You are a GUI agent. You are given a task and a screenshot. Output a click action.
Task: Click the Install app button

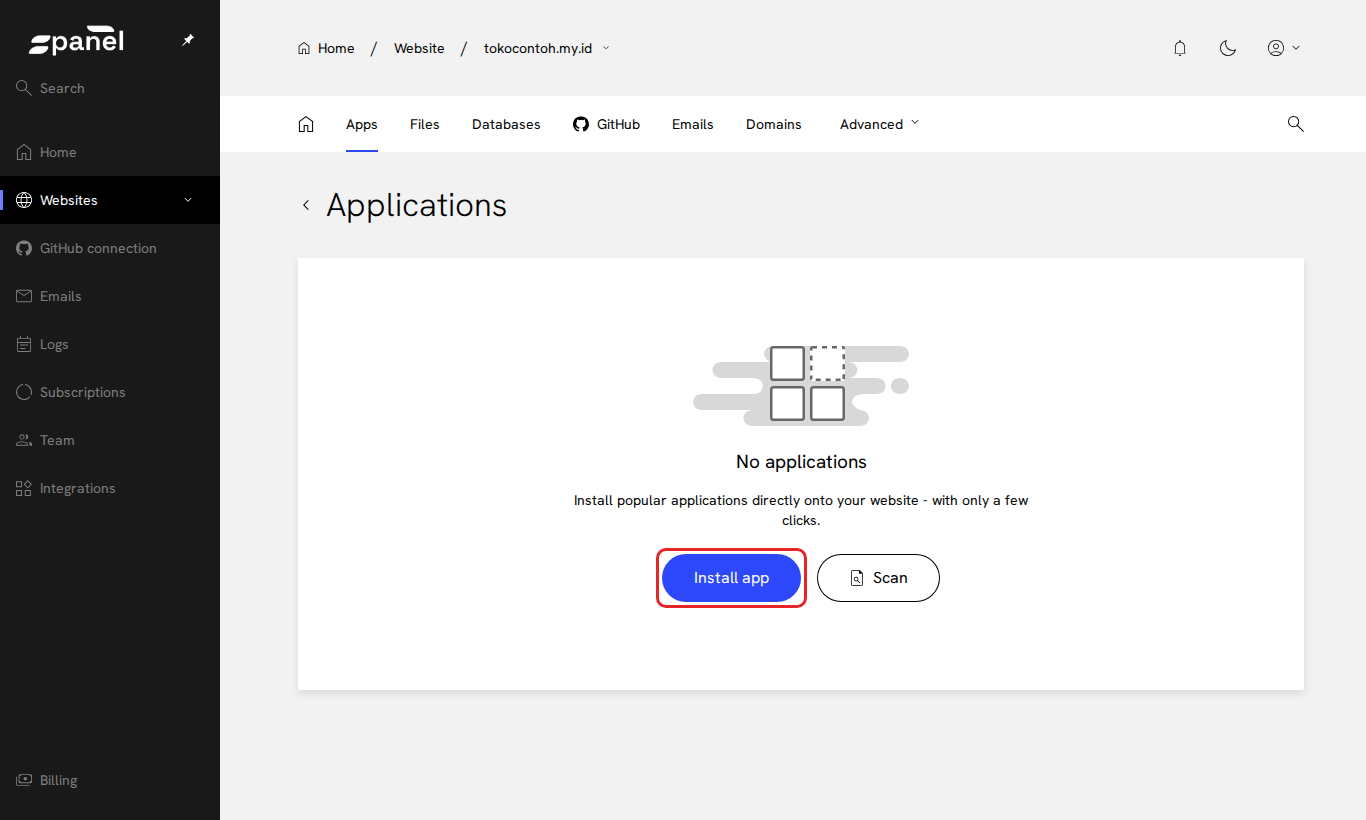coord(731,578)
